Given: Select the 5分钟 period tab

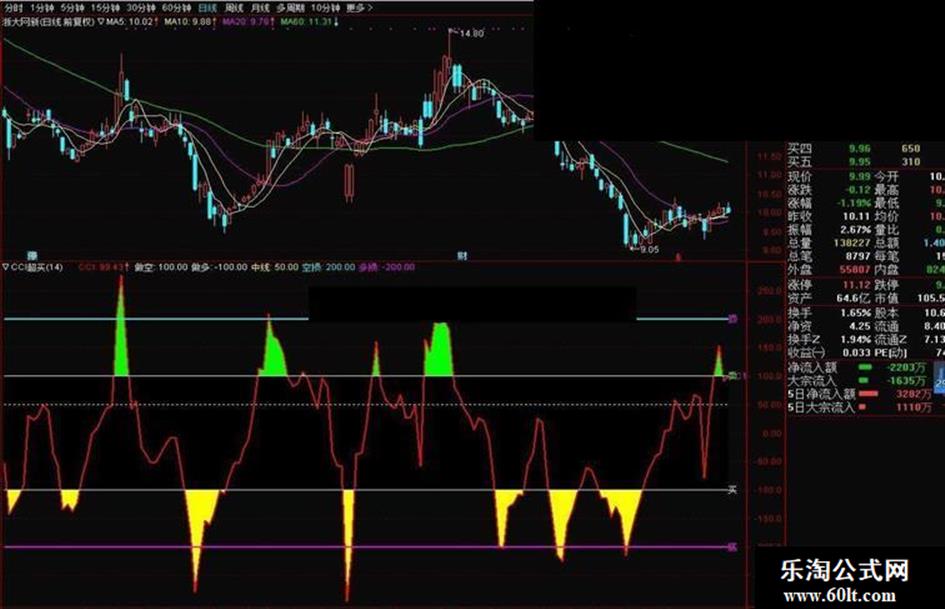Looking at the screenshot, I should click(72, 8).
